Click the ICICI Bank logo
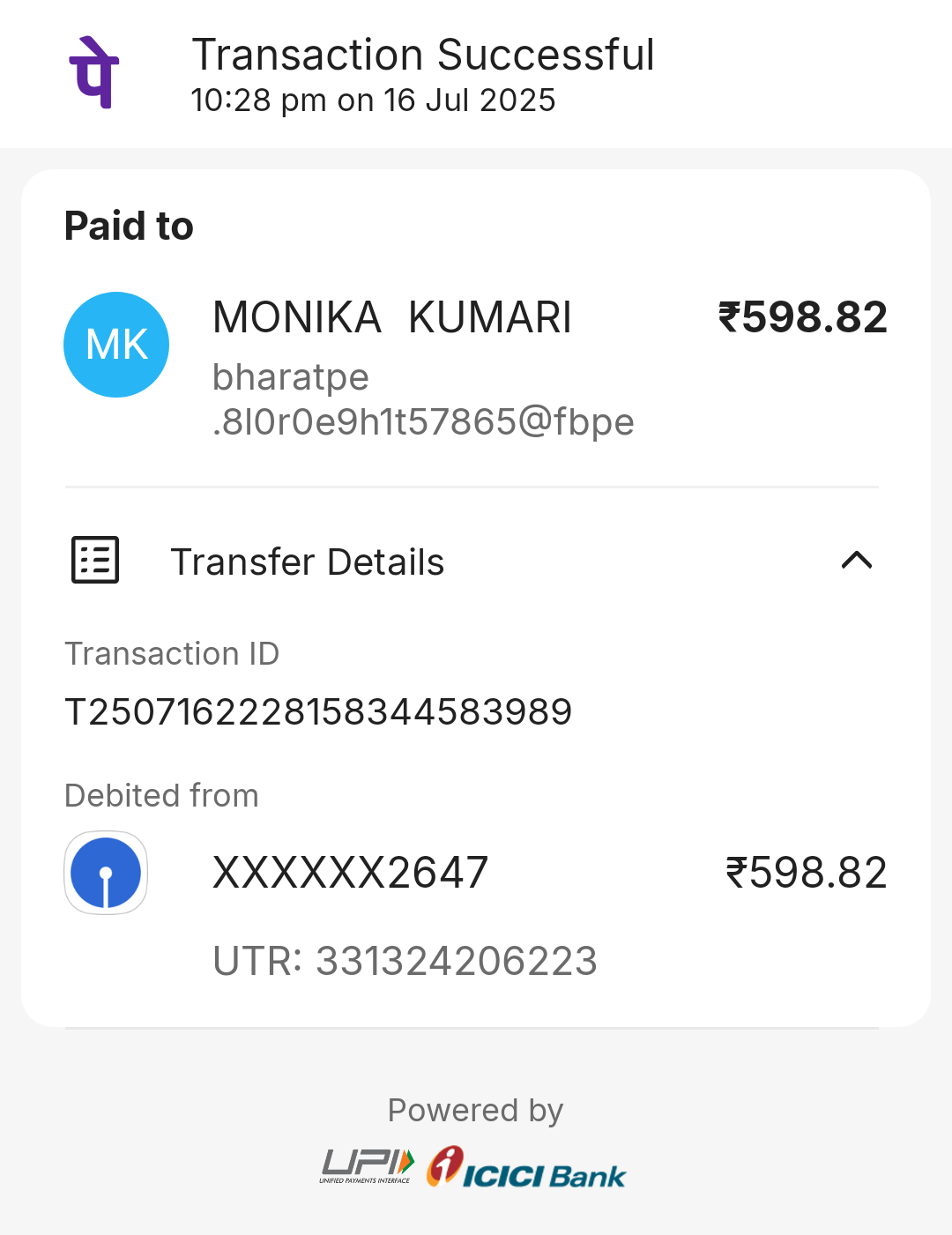The height and width of the screenshot is (1235, 952). coord(526,1168)
